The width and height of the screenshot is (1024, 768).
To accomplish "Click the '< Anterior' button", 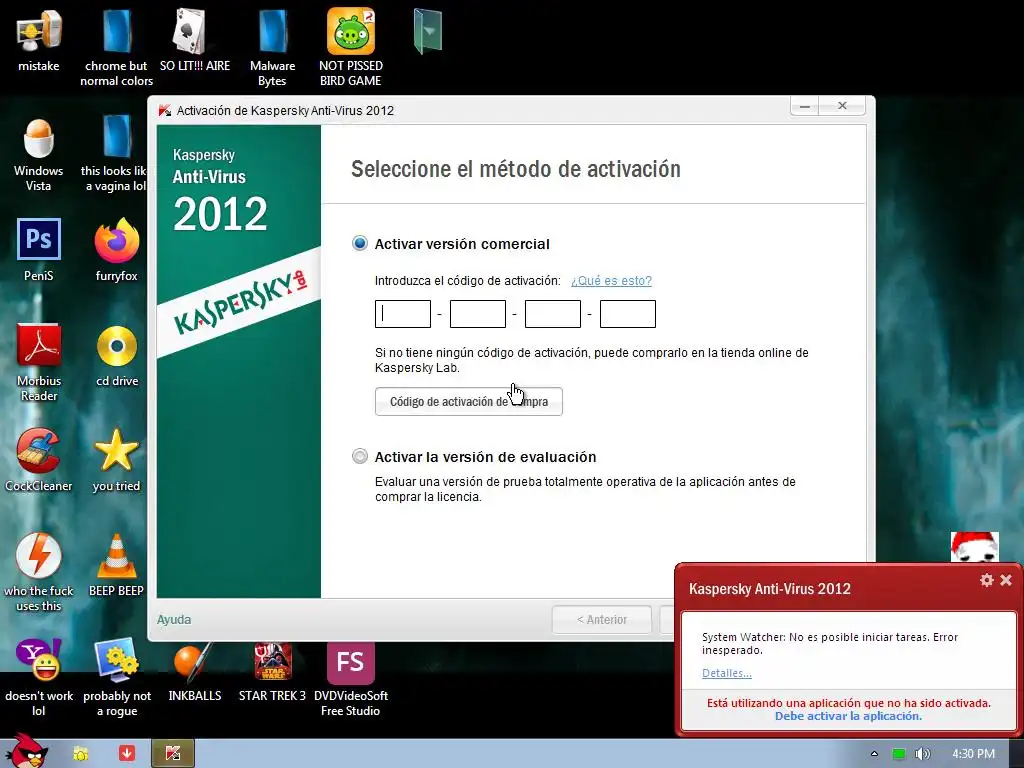I will pos(601,619).
